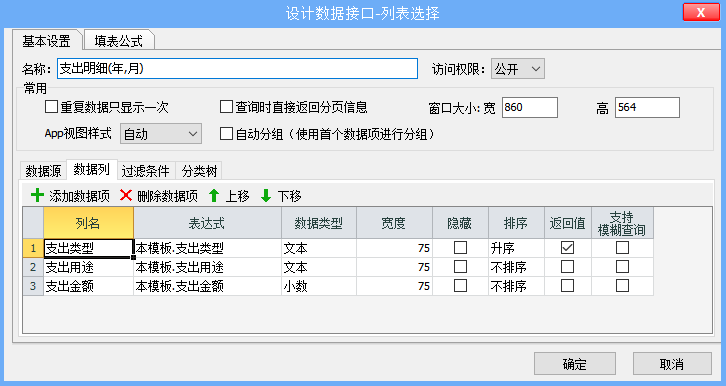
Task: Click the 宽度 column header
Action: [x=394, y=223]
